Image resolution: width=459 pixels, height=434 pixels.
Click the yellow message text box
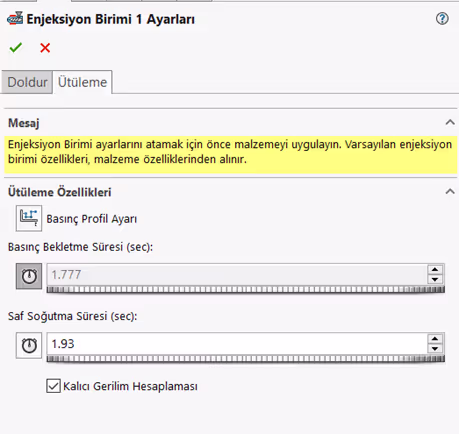click(231, 155)
